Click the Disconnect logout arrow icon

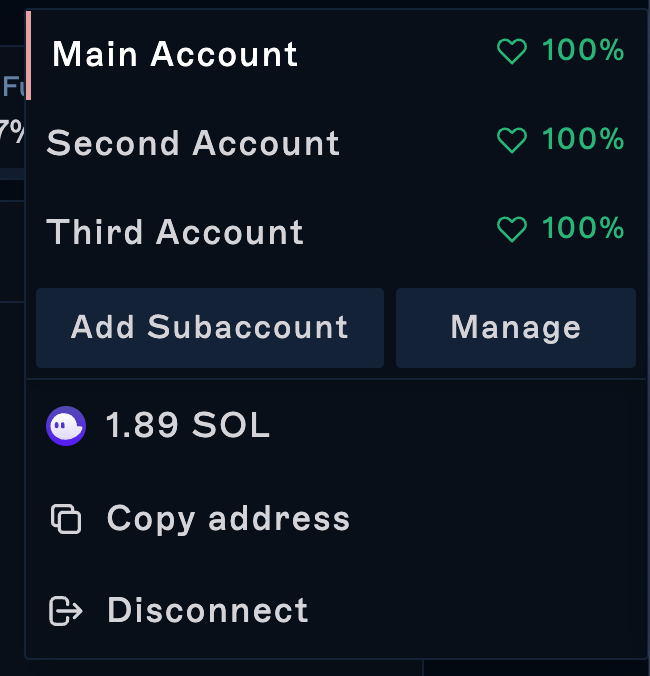click(x=66, y=610)
